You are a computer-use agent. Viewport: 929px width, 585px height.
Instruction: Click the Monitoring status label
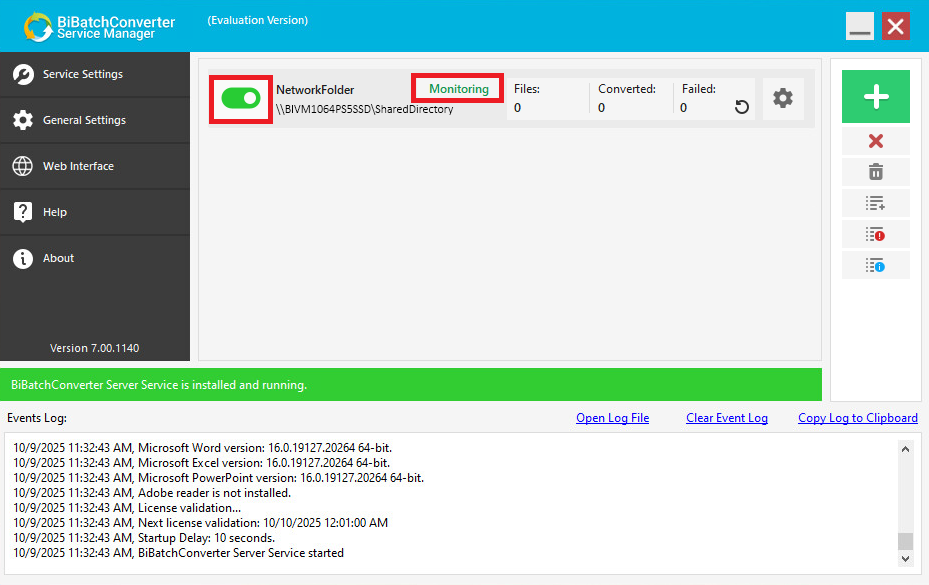click(x=458, y=89)
